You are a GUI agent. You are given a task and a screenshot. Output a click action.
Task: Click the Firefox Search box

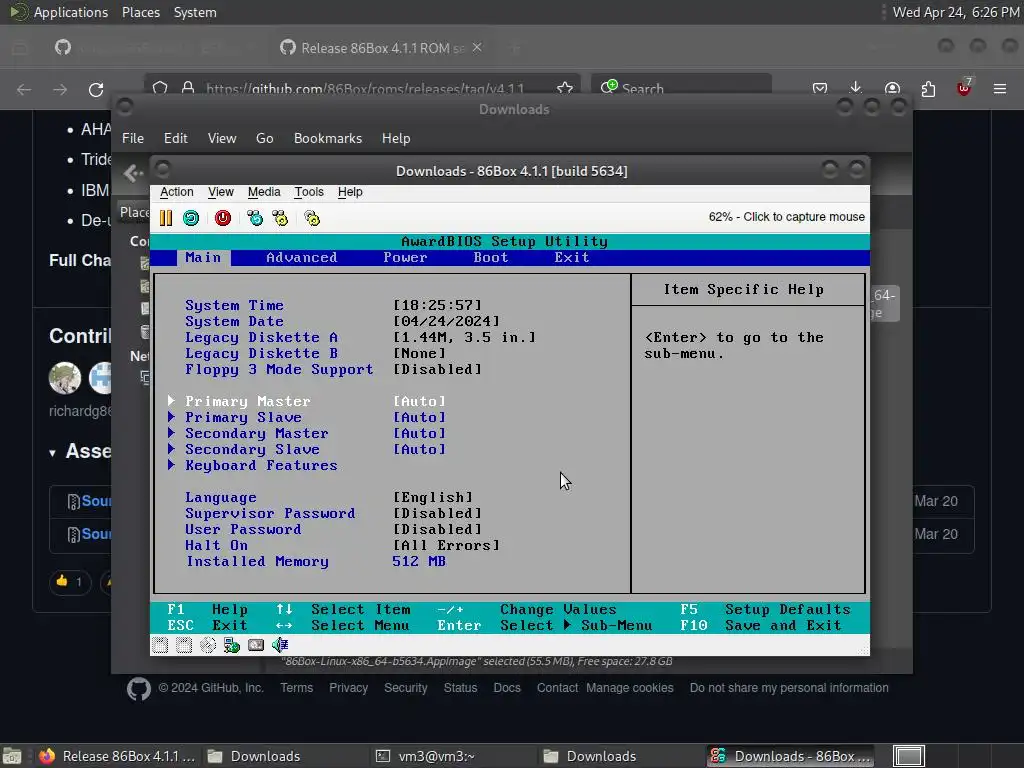click(681, 89)
